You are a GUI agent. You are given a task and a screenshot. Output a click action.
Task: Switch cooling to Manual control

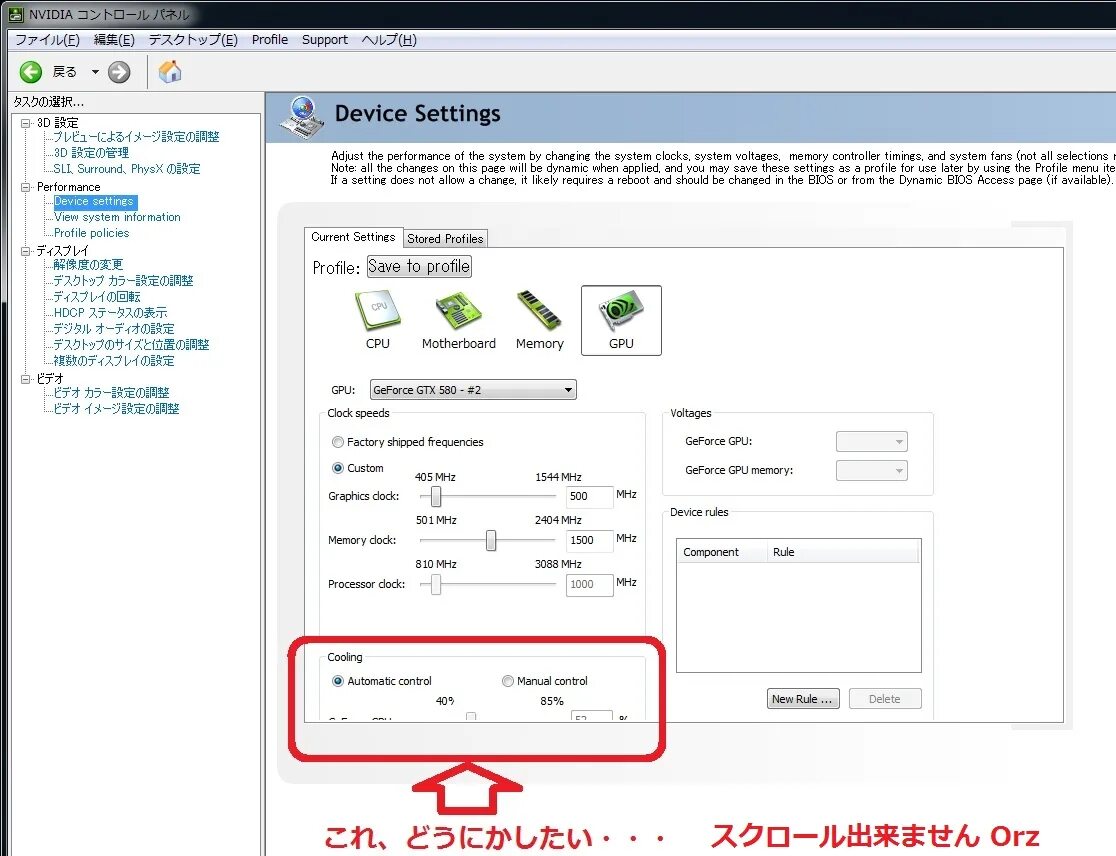507,681
